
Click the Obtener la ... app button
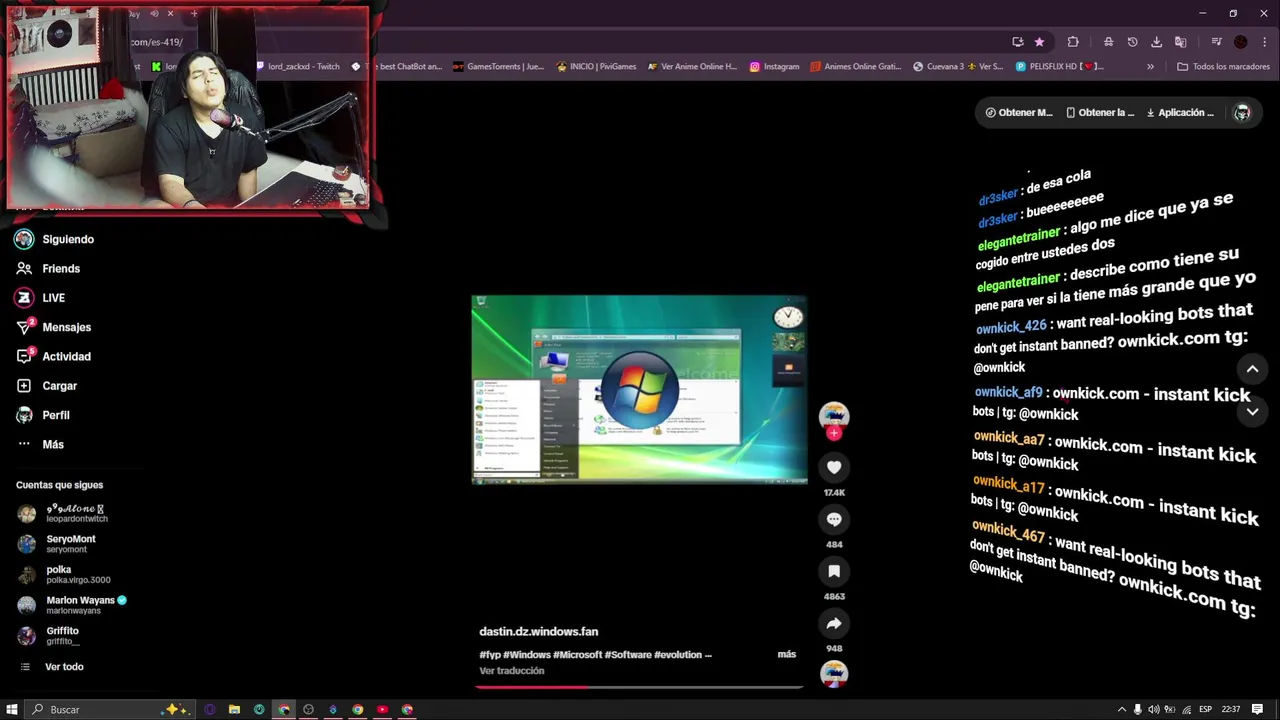[1100, 113]
